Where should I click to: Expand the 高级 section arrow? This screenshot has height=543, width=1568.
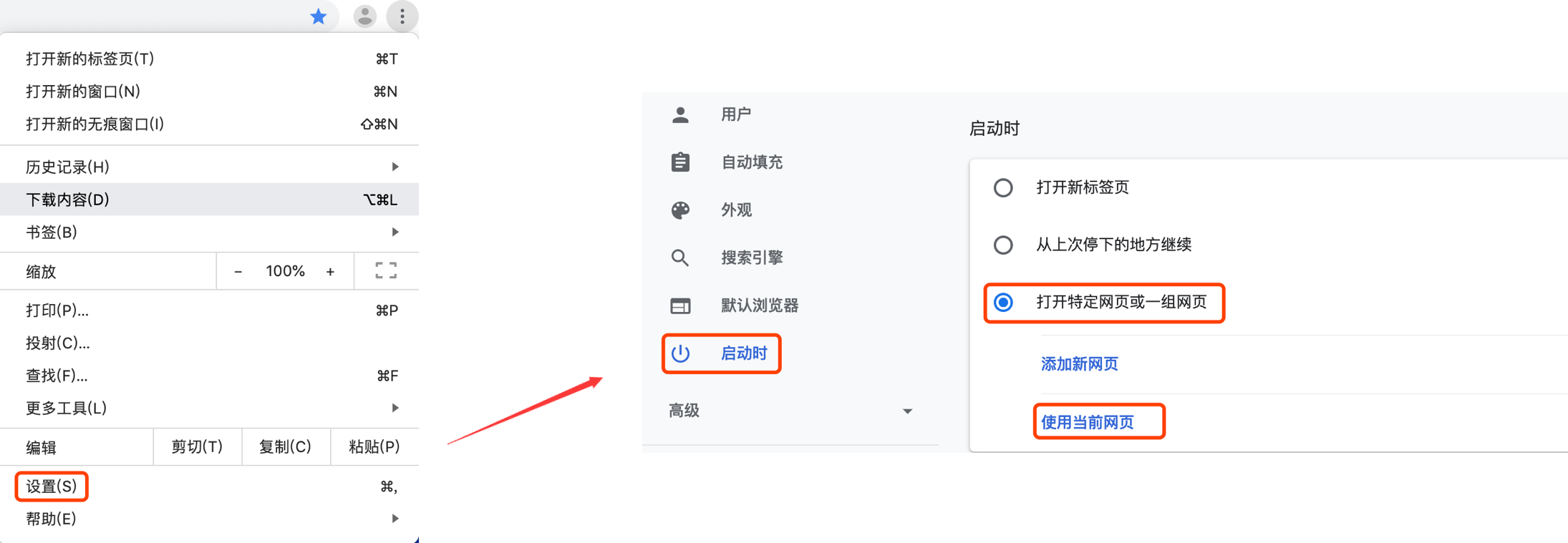pos(907,411)
